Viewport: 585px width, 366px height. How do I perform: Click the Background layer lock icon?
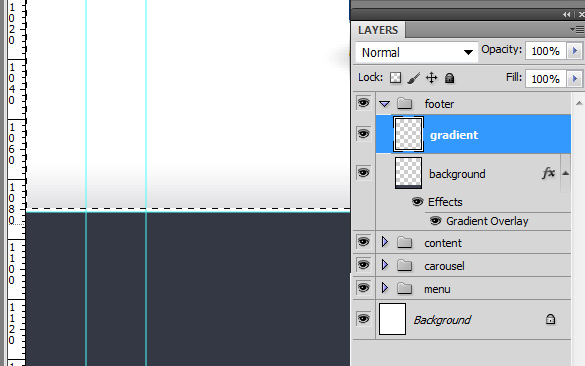tap(550, 319)
